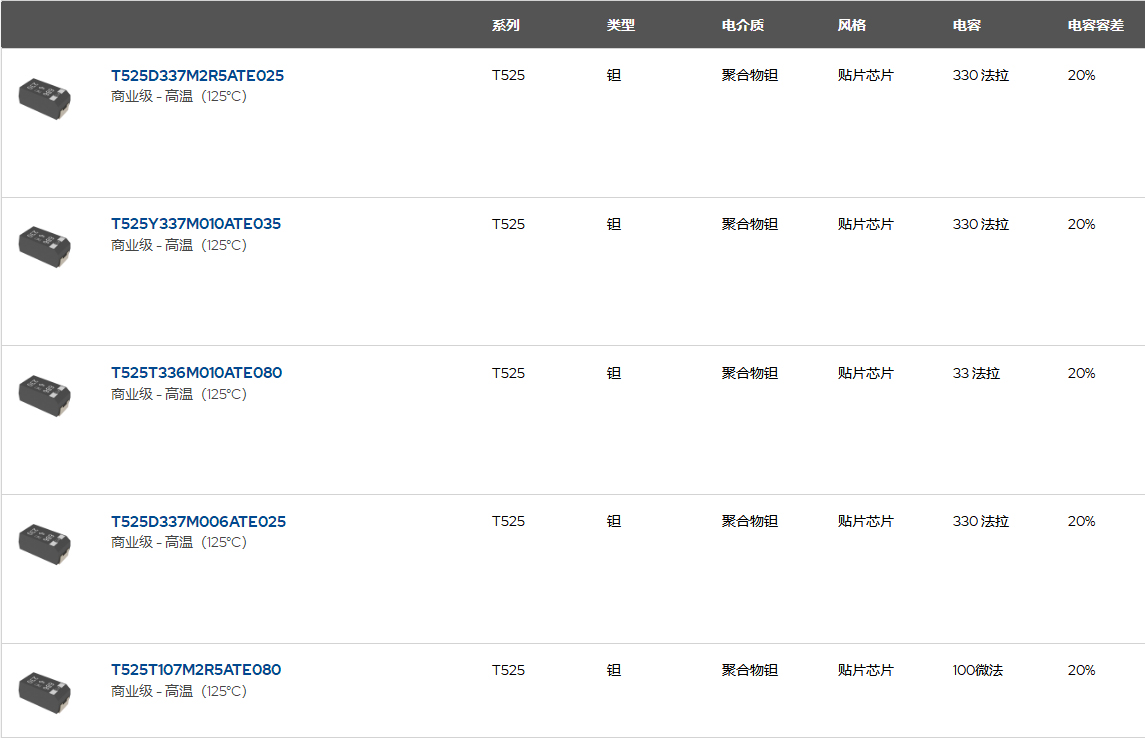Sort by the 风格 column header
Viewport: 1145px width, 738px height.
tap(852, 25)
